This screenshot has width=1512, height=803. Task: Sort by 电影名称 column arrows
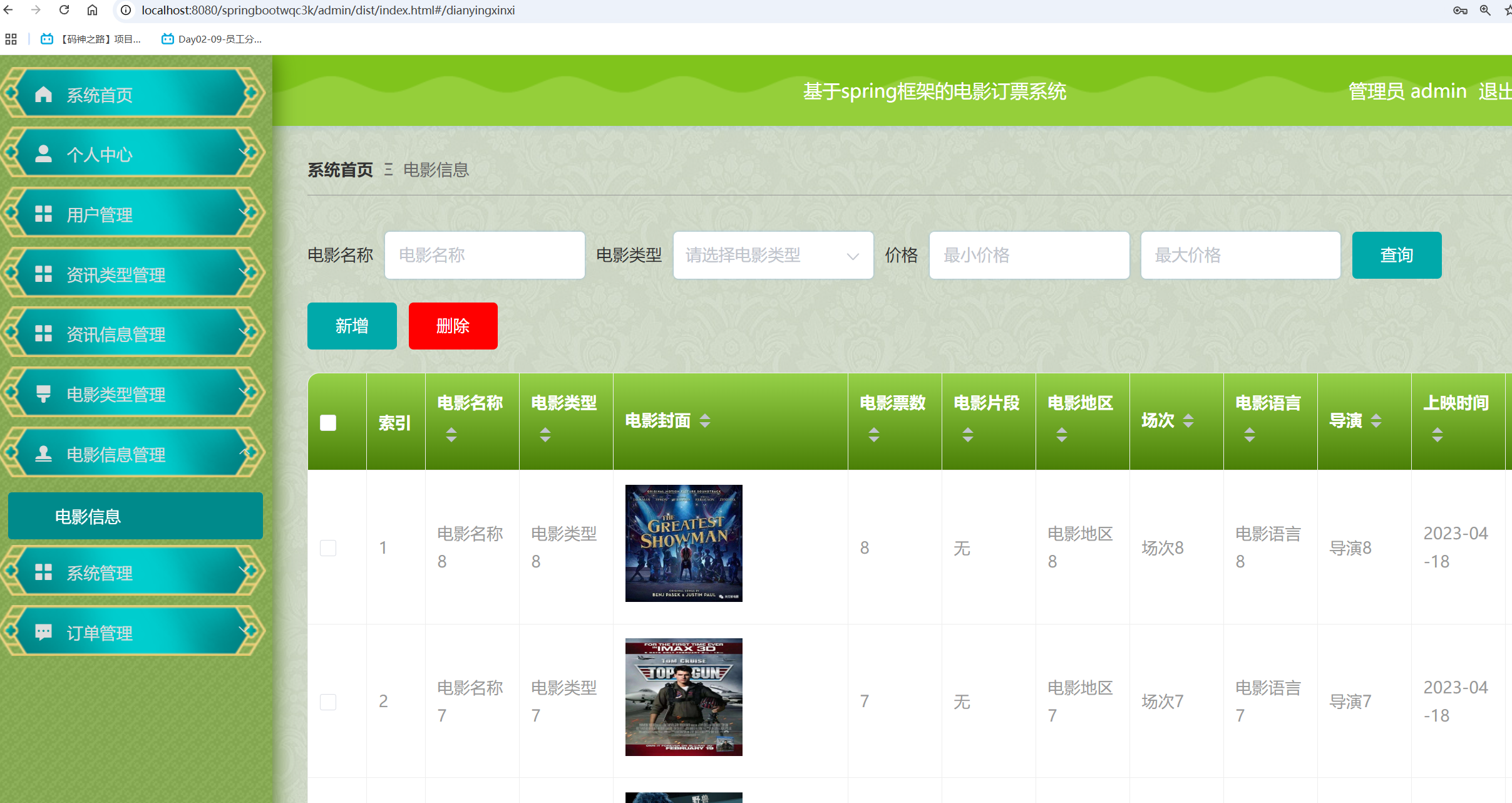click(451, 434)
